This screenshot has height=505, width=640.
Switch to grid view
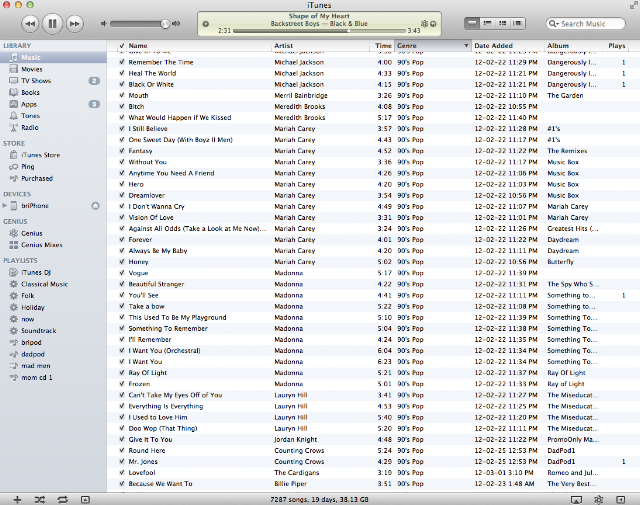click(502, 23)
